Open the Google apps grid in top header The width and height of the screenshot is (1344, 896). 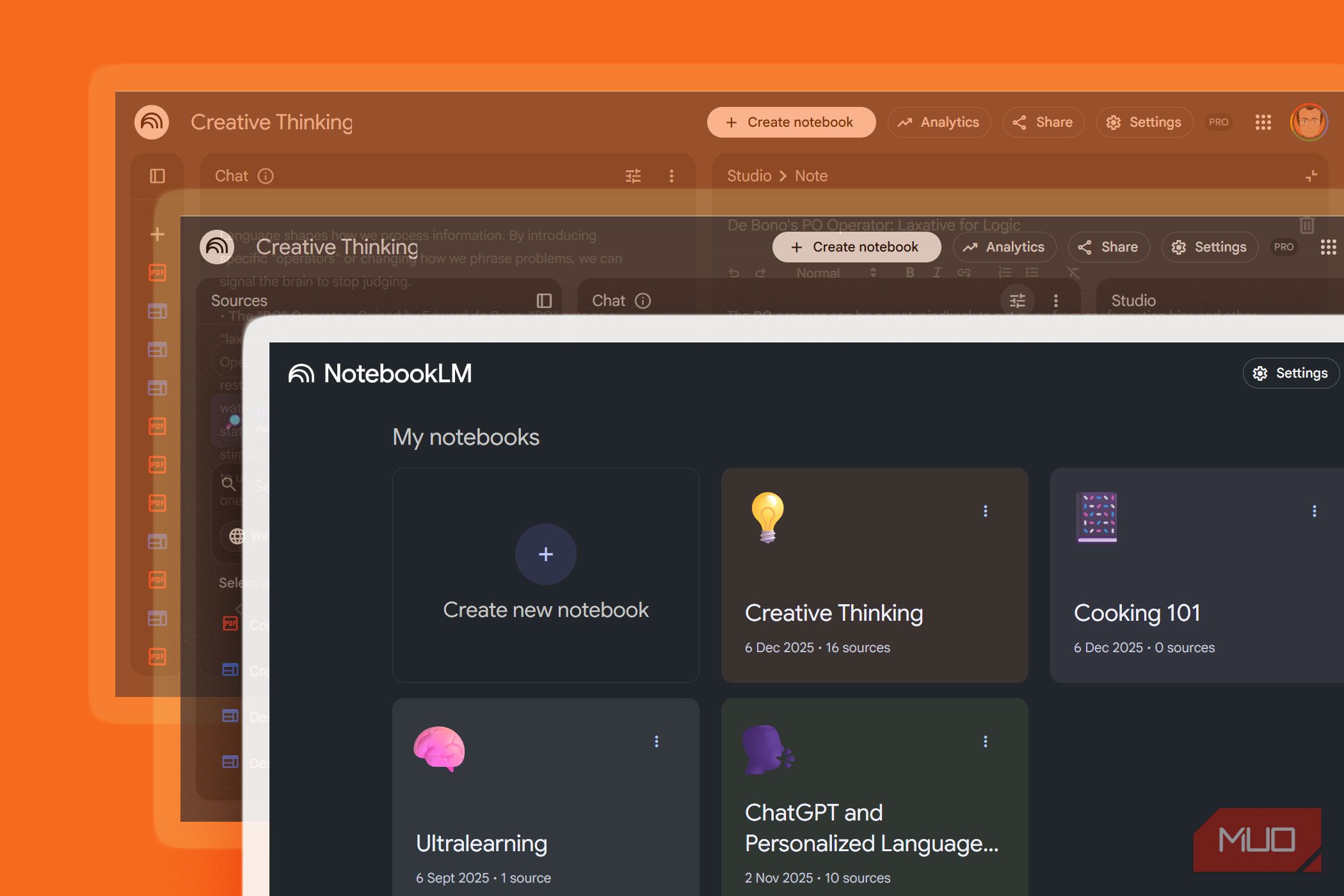(x=1263, y=122)
